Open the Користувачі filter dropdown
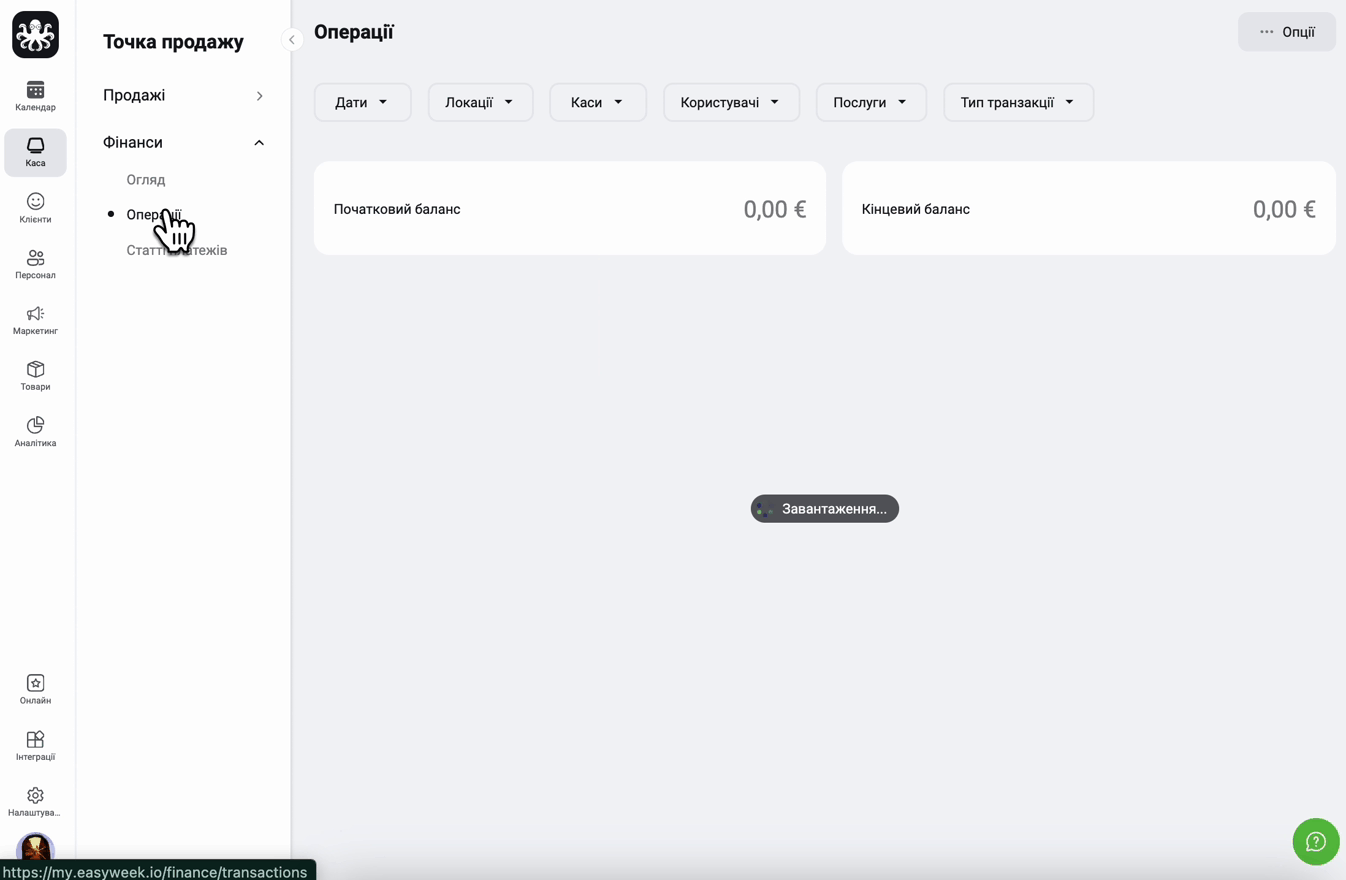1346x880 pixels. pyautogui.click(x=732, y=102)
